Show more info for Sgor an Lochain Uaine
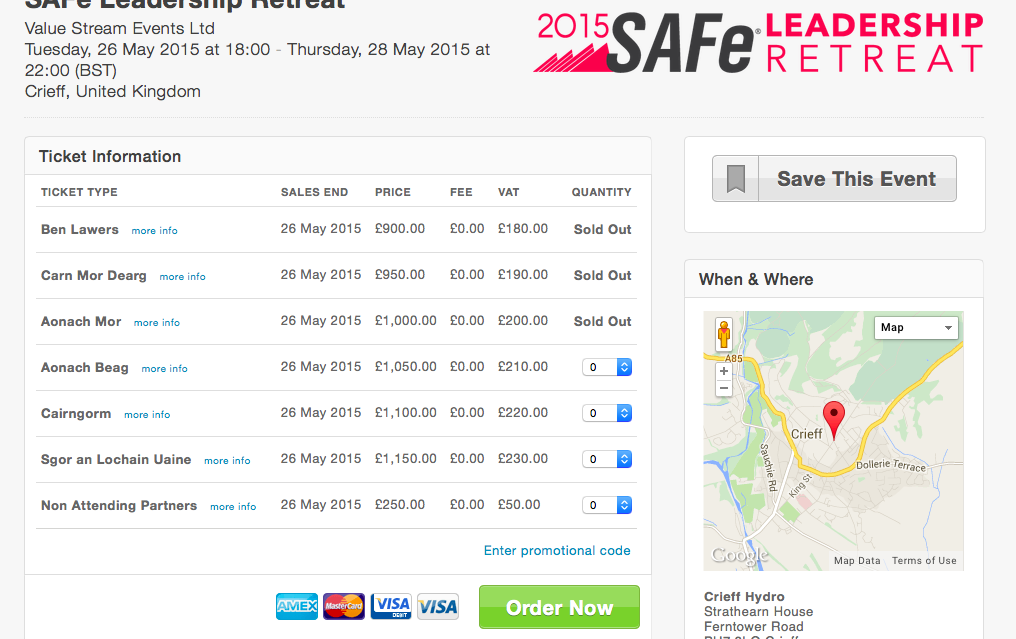1016x639 pixels. pos(227,461)
